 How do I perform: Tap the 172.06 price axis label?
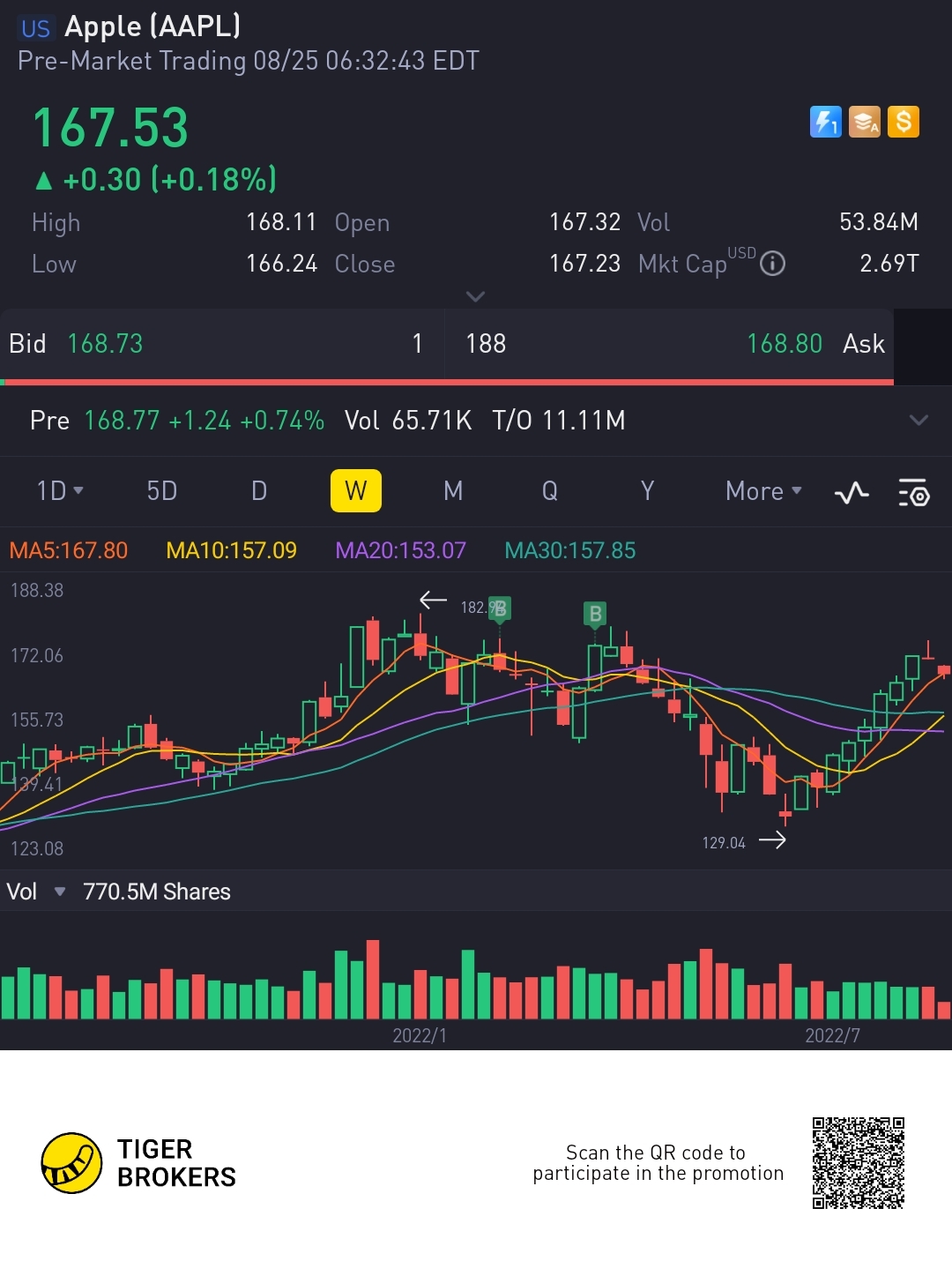pyautogui.click(x=37, y=656)
